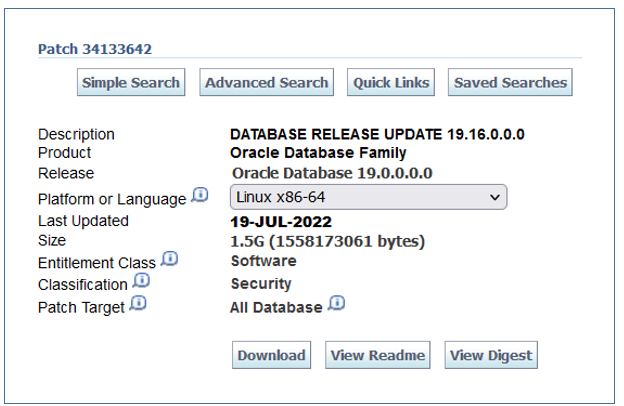624x406 pixels.
Task: Click the info icon beside Platform or Language
Action: (x=200, y=195)
